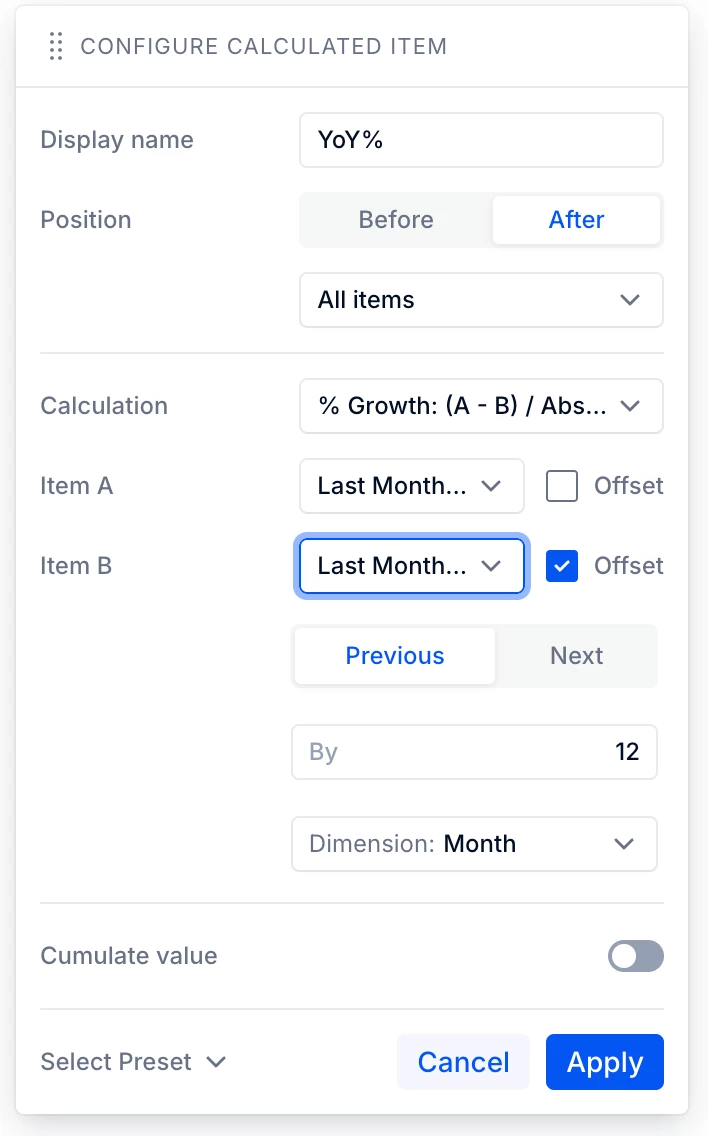
Task: Click the Item A dropdown chevron
Action: tap(491, 485)
